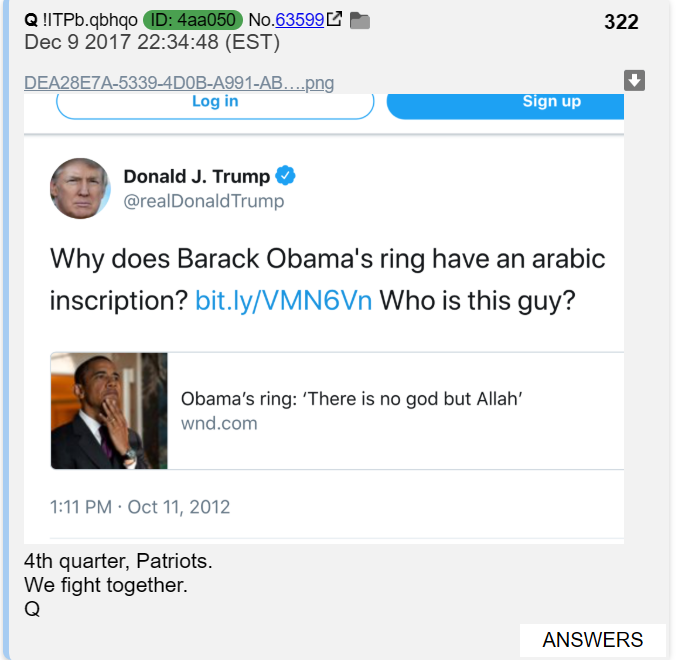The width and height of the screenshot is (677, 660).
Task: Open post number 63599 link
Action: [300, 20]
